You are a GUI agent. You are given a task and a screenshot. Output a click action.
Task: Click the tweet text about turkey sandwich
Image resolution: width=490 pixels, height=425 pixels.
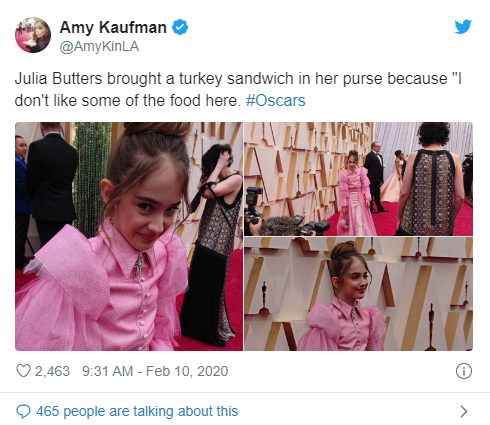(238, 89)
